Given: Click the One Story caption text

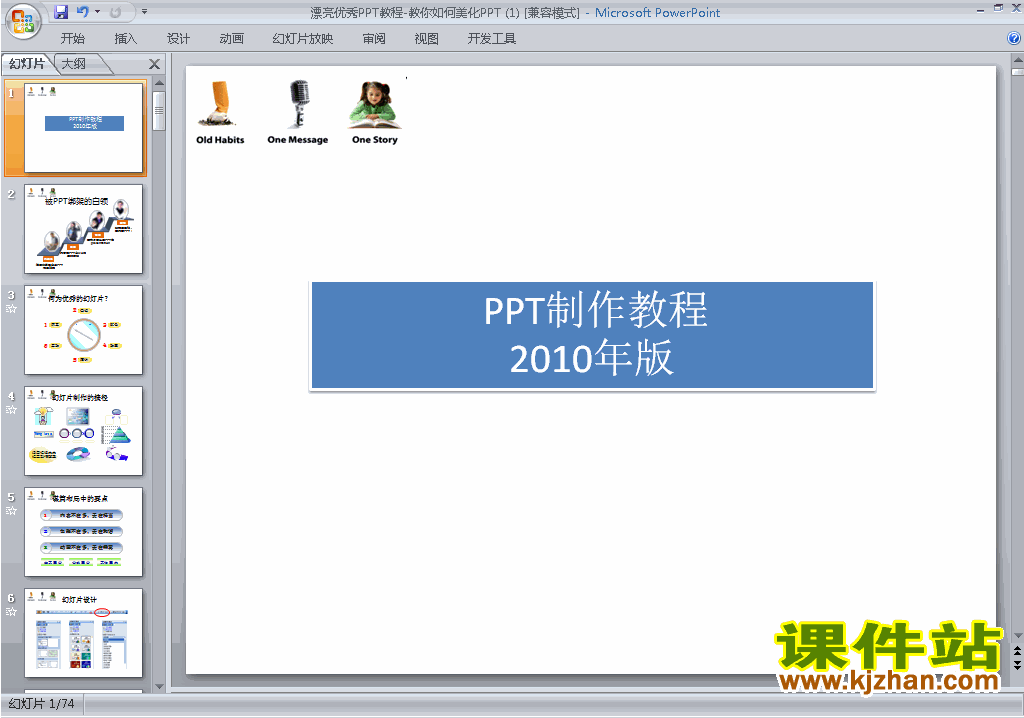Looking at the screenshot, I should tap(375, 140).
